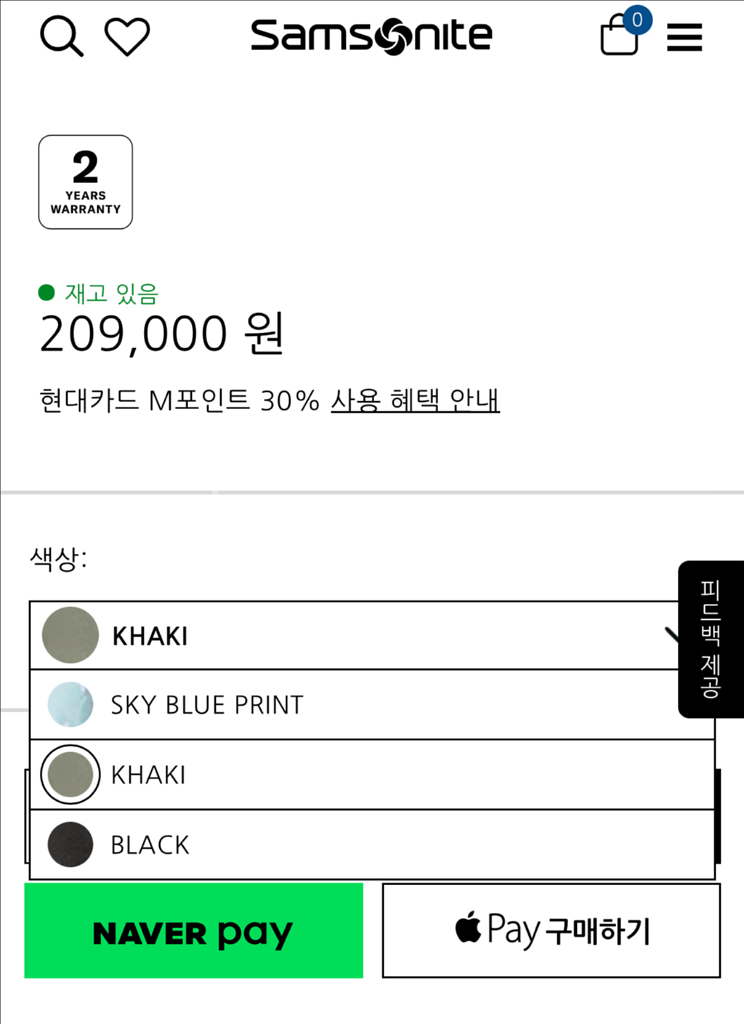
Task: Select the BLACK color option
Action: 150,845
